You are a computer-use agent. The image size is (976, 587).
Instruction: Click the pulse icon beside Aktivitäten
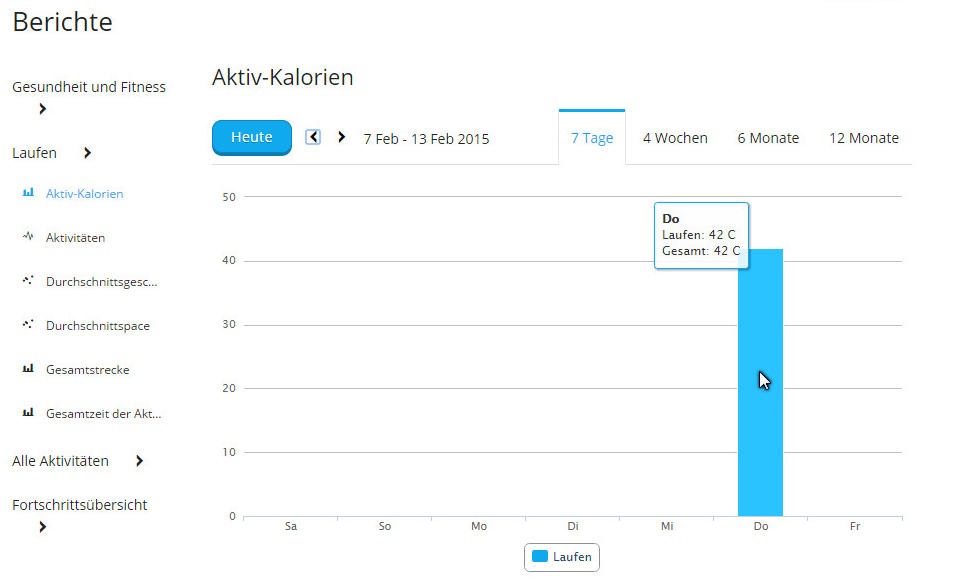[x=28, y=237]
